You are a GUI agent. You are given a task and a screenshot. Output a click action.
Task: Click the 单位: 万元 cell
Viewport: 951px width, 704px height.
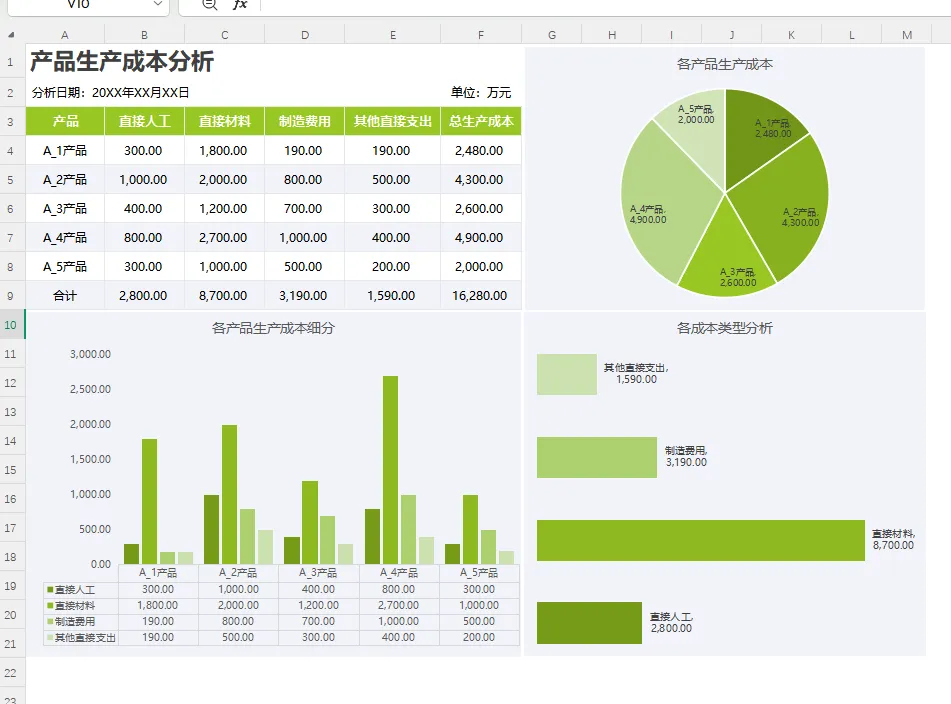pyautogui.click(x=480, y=93)
